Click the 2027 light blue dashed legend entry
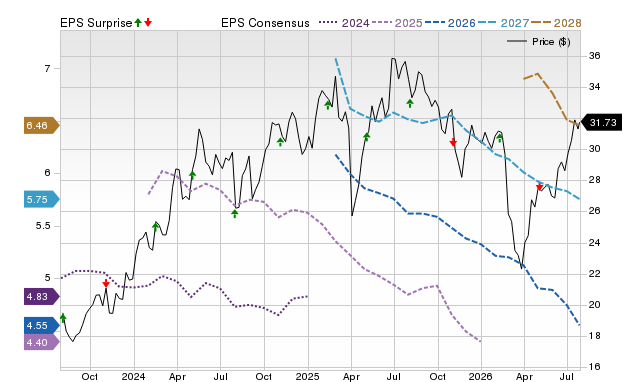Image resolution: width=640 pixels, height=382 pixels. [503, 23]
